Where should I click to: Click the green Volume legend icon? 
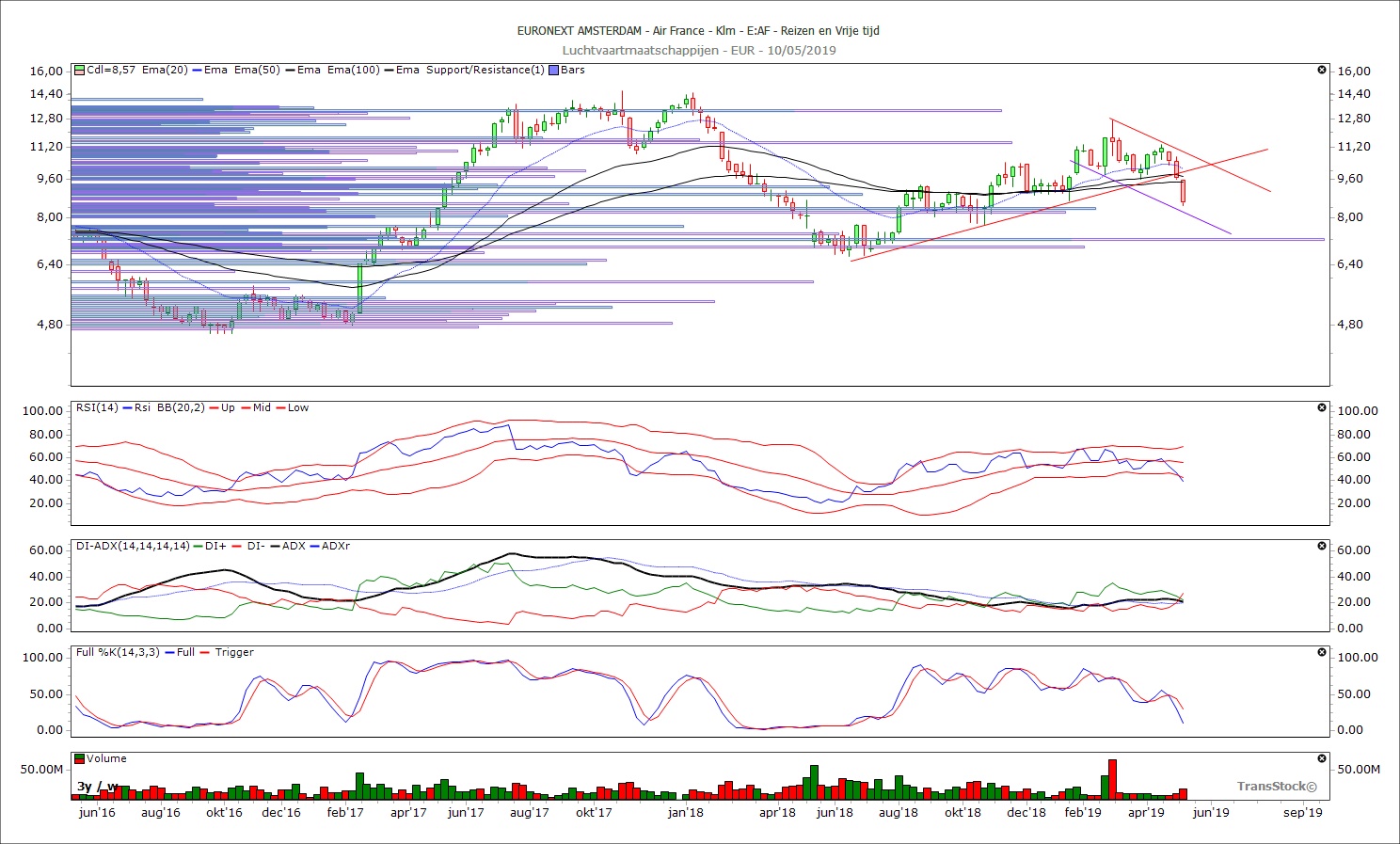point(80,758)
